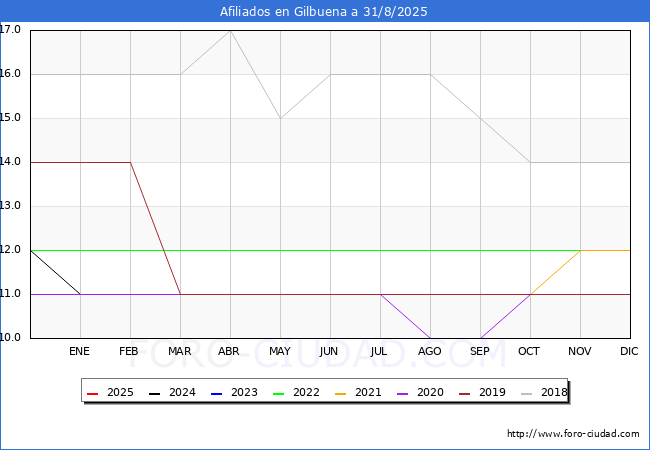Click the gray 2018 legend swatch
The image size is (650, 450).
pyautogui.click(x=526, y=393)
